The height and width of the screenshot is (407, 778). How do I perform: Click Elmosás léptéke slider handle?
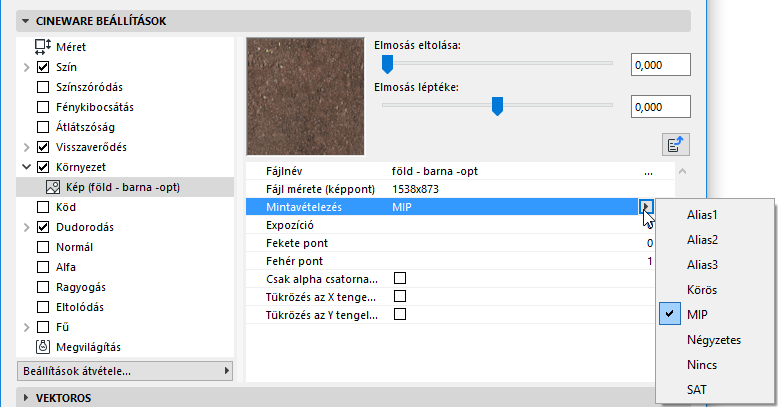(x=497, y=106)
